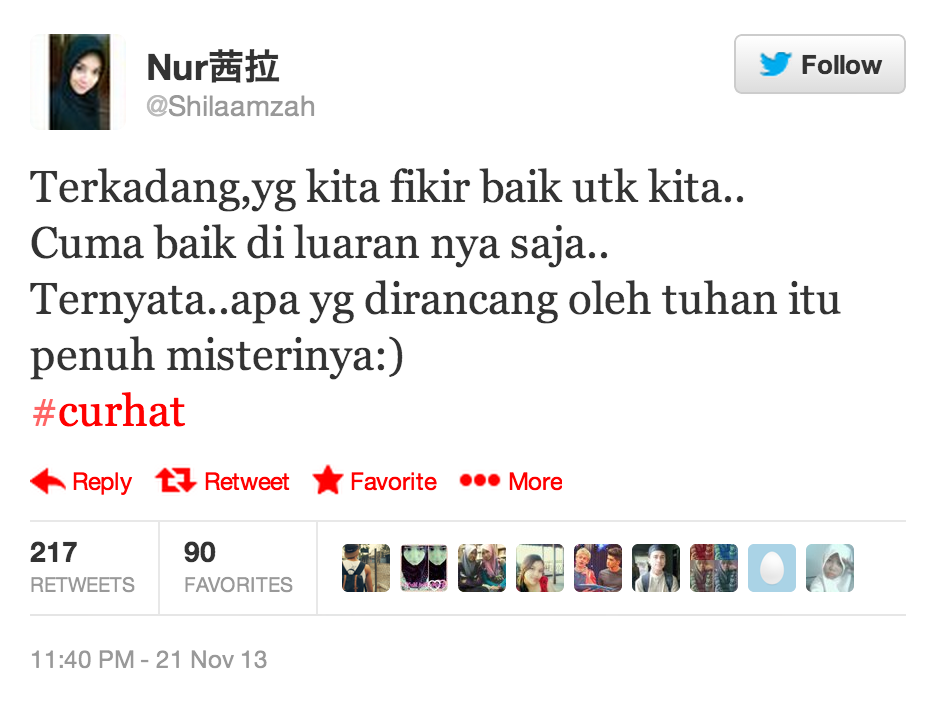Open the default egg avatar
Image resolution: width=940 pixels, height=708 pixels.
click(772, 568)
